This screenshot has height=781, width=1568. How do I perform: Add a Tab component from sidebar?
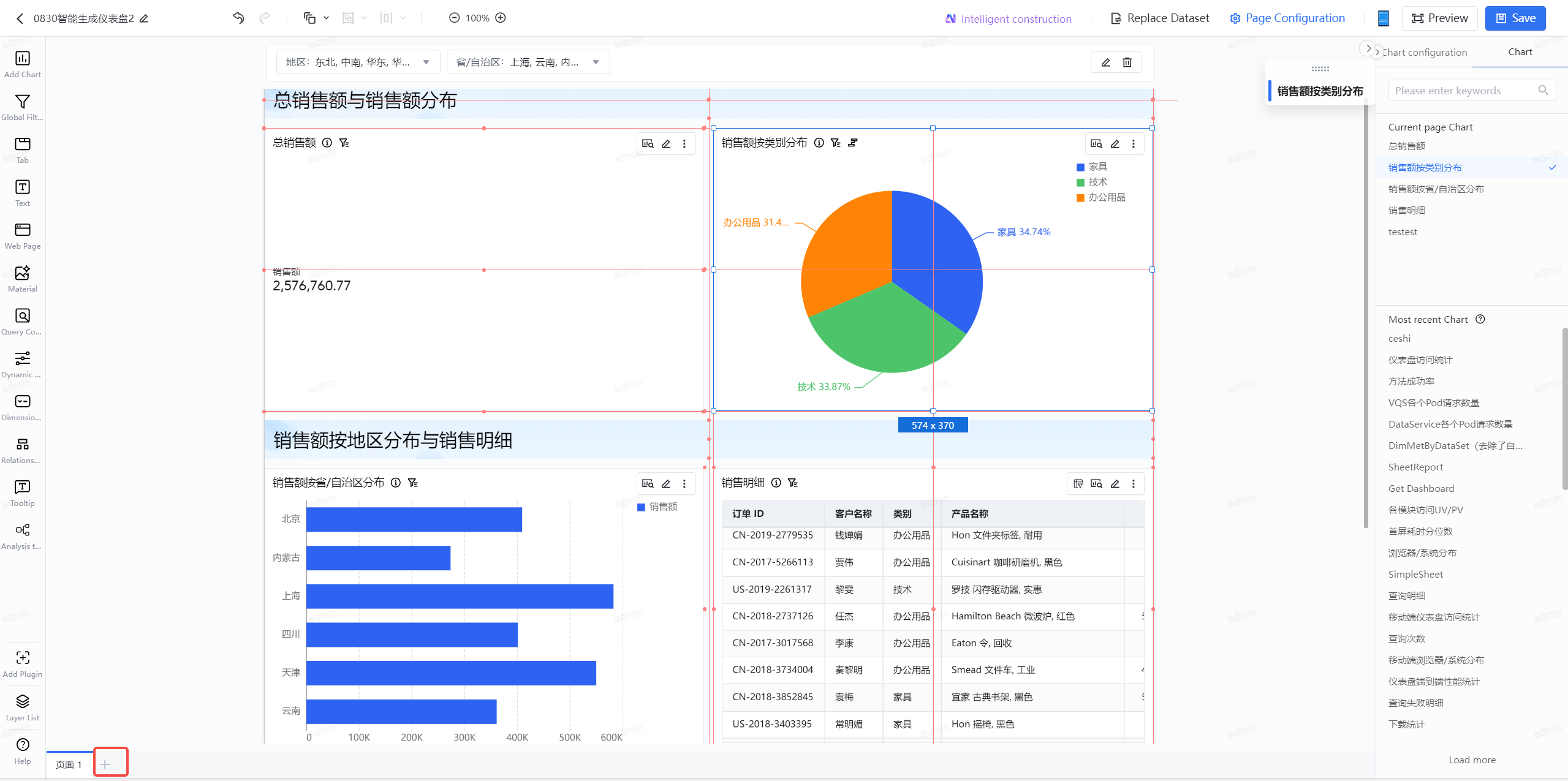click(23, 150)
